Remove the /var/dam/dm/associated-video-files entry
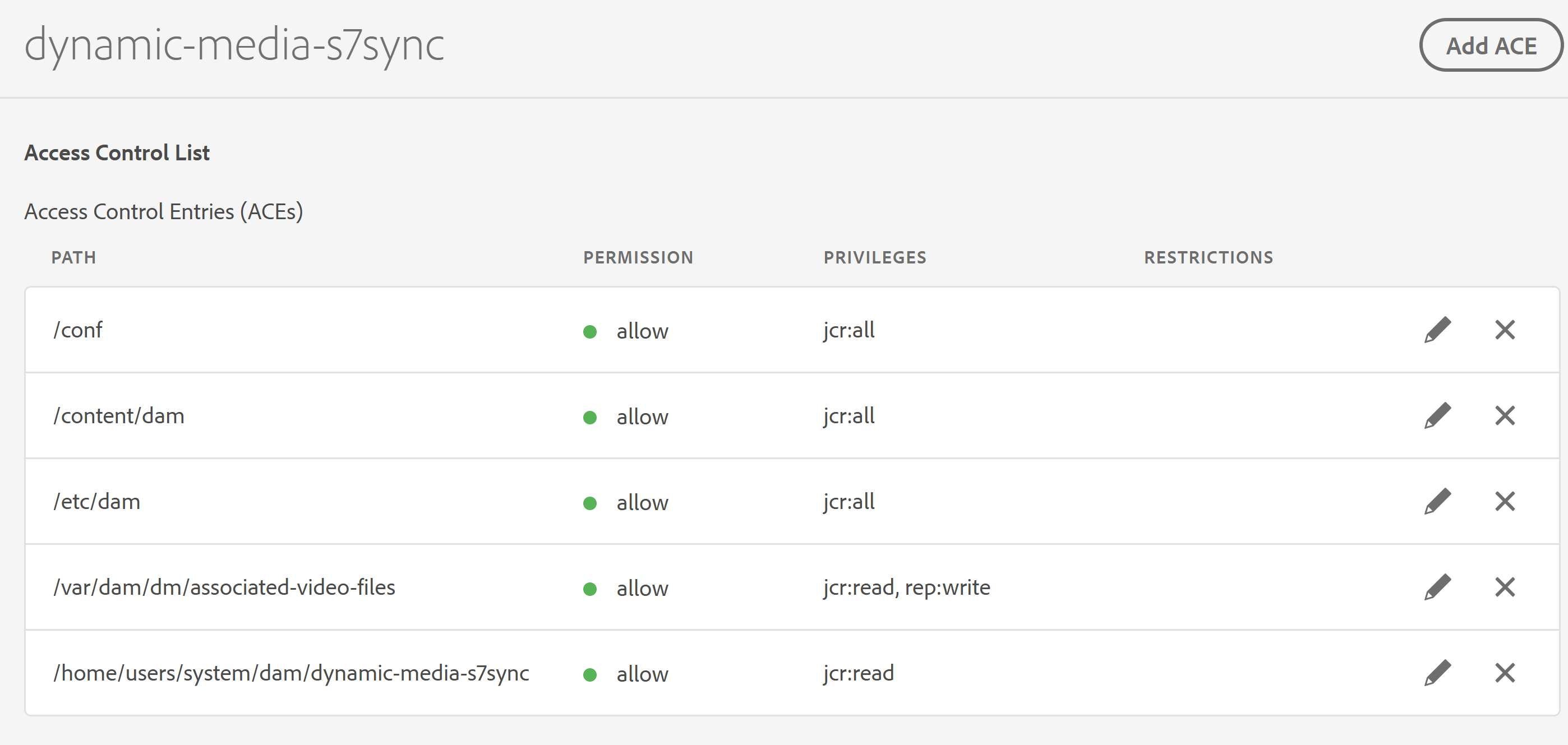Image resolution: width=1568 pixels, height=745 pixels. pos(1505,587)
